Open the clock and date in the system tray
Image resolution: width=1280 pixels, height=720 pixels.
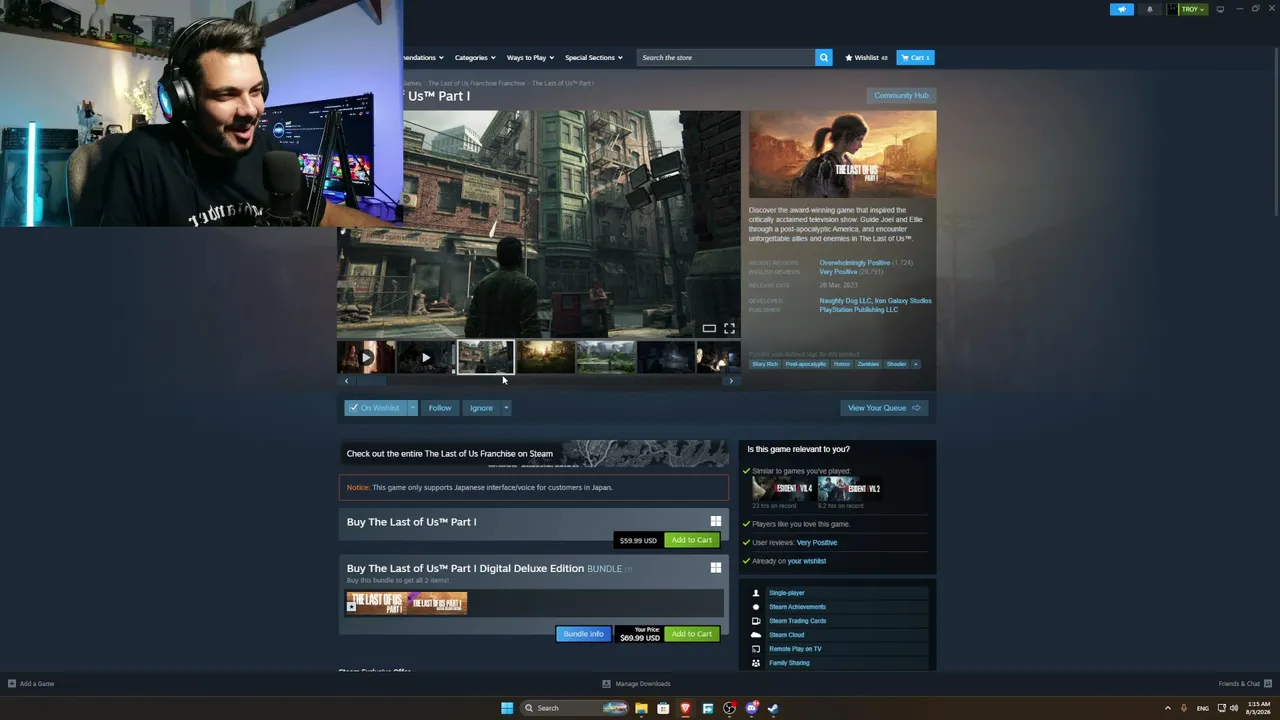pos(1258,708)
